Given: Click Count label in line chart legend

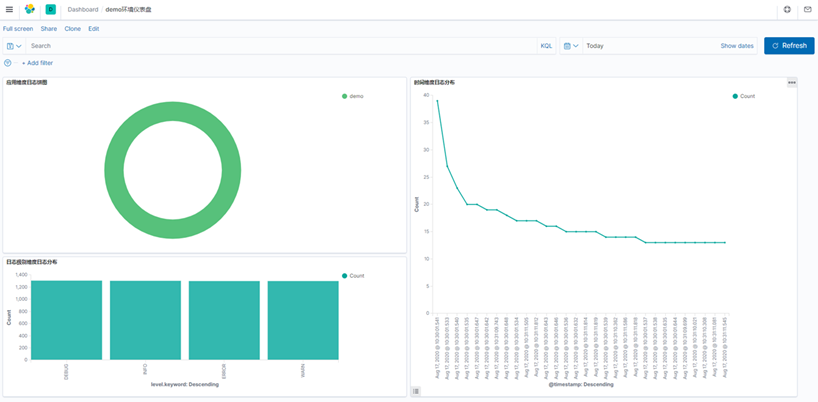Looking at the screenshot, I should point(748,96).
